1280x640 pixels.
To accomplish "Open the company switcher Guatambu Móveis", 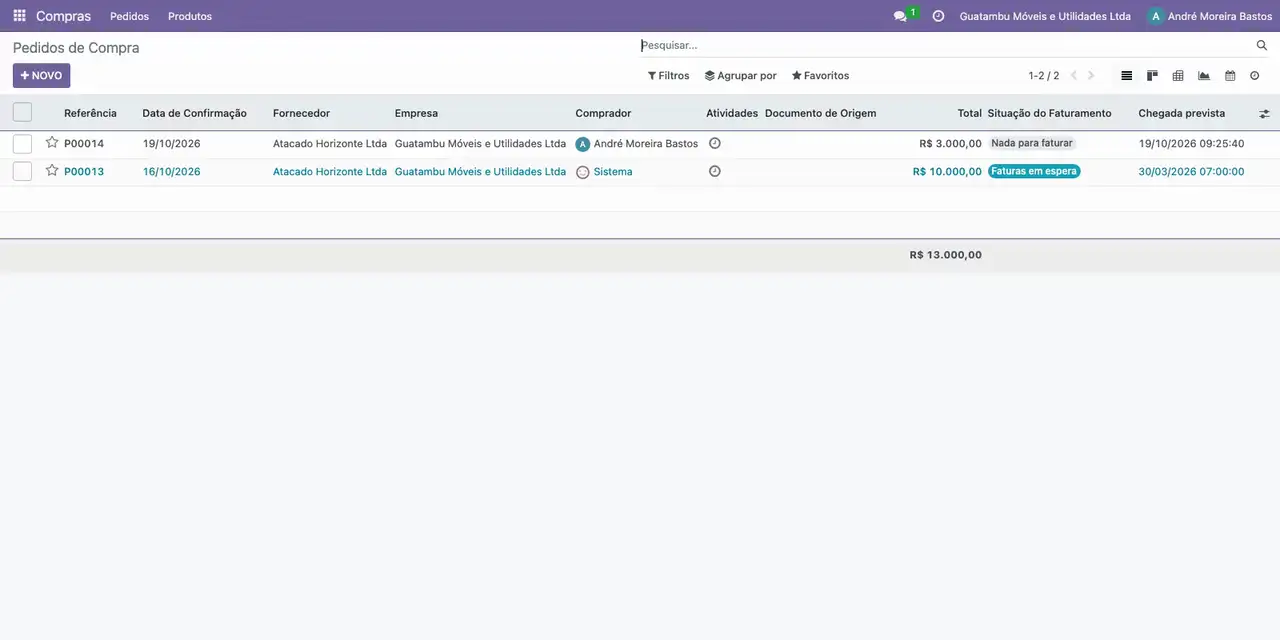I will click(1045, 16).
